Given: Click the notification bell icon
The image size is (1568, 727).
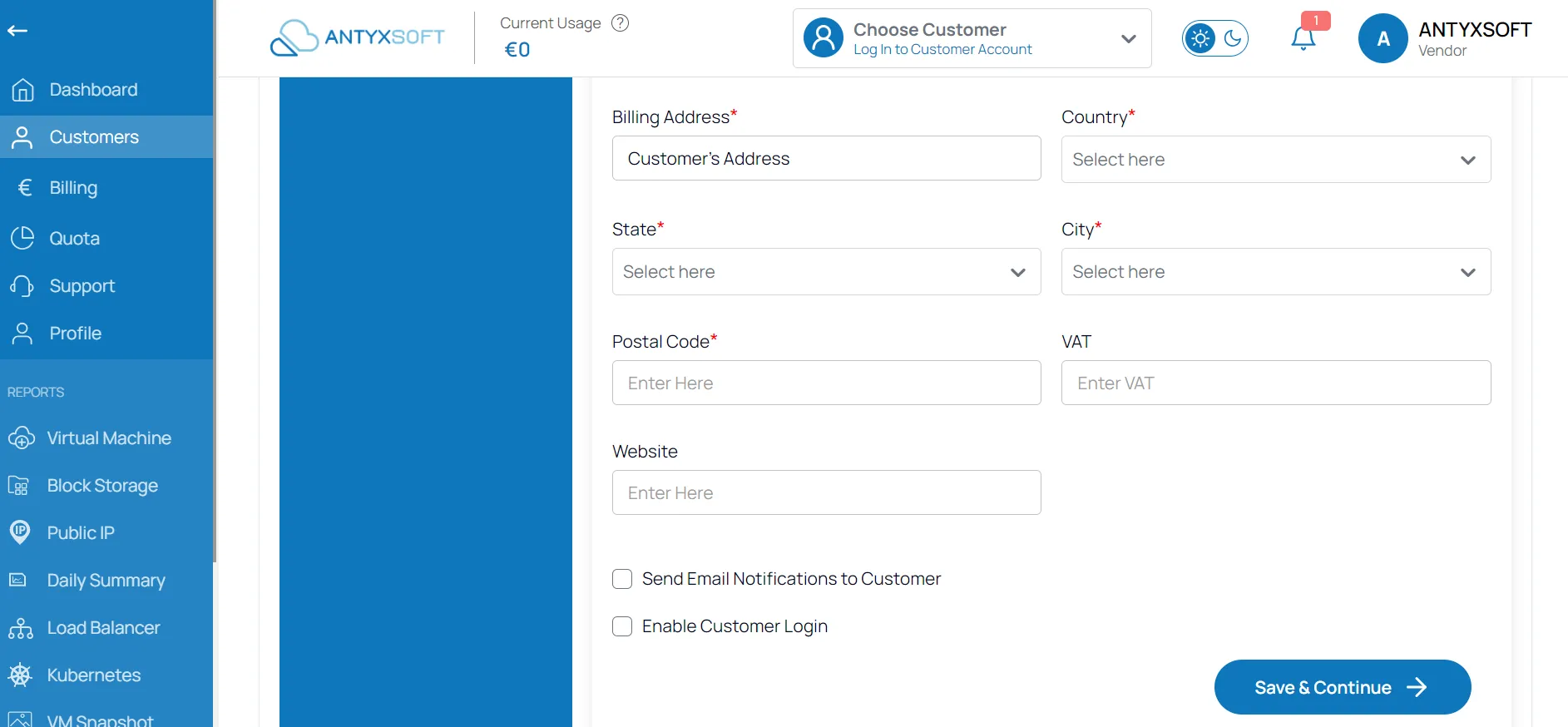Looking at the screenshot, I should 1303,38.
